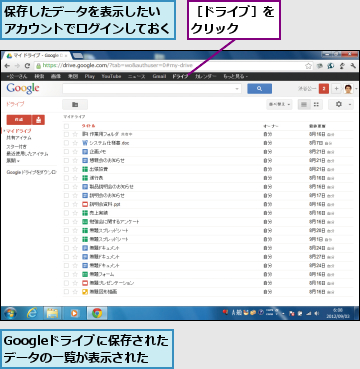Image resolution: width=360 pixels, height=369 pixels.
Task: Open スター付き in the sidebar
Action: click(x=16, y=147)
